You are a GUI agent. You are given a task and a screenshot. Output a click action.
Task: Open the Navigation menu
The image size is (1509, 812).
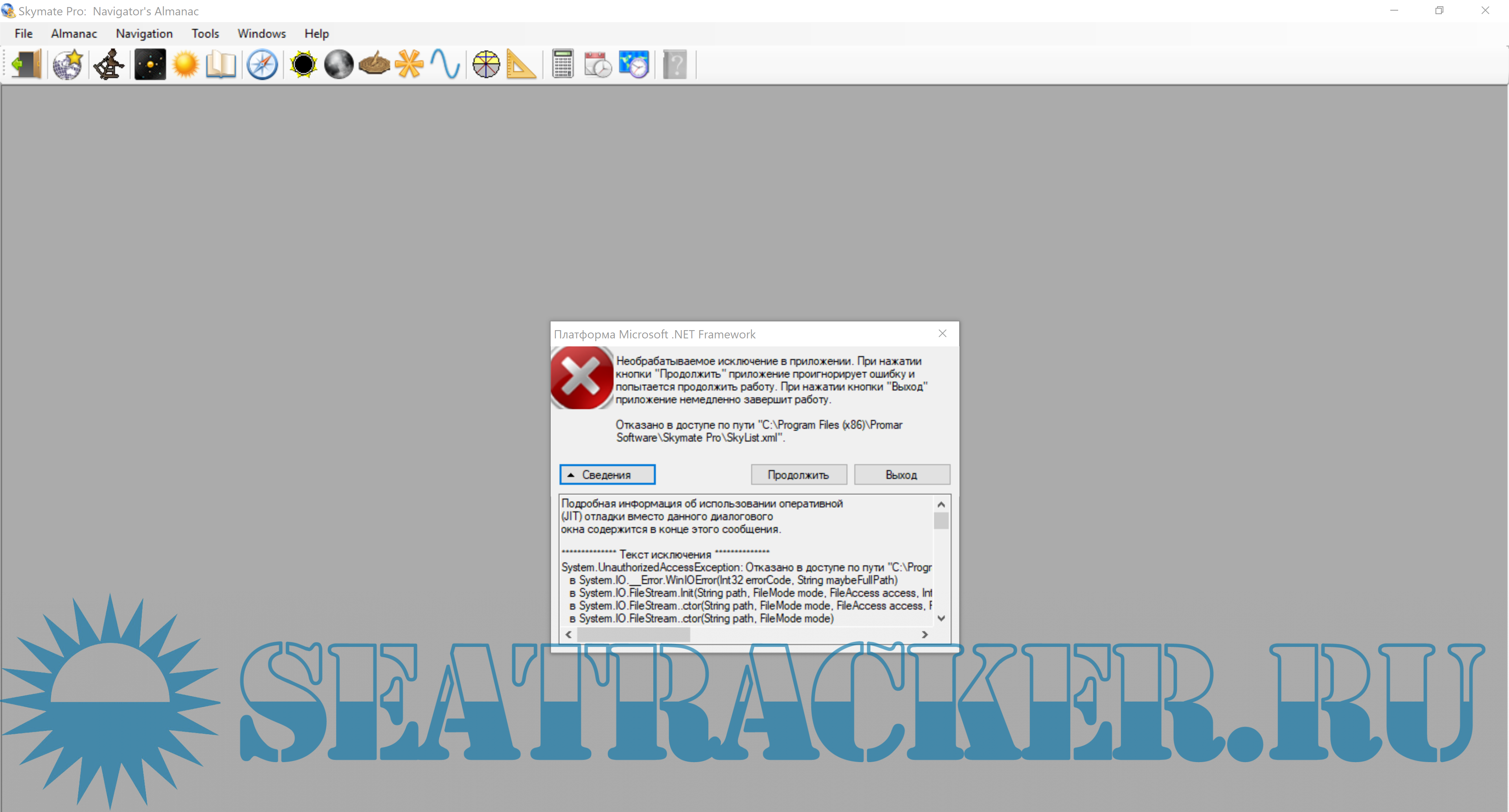coord(144,33)
